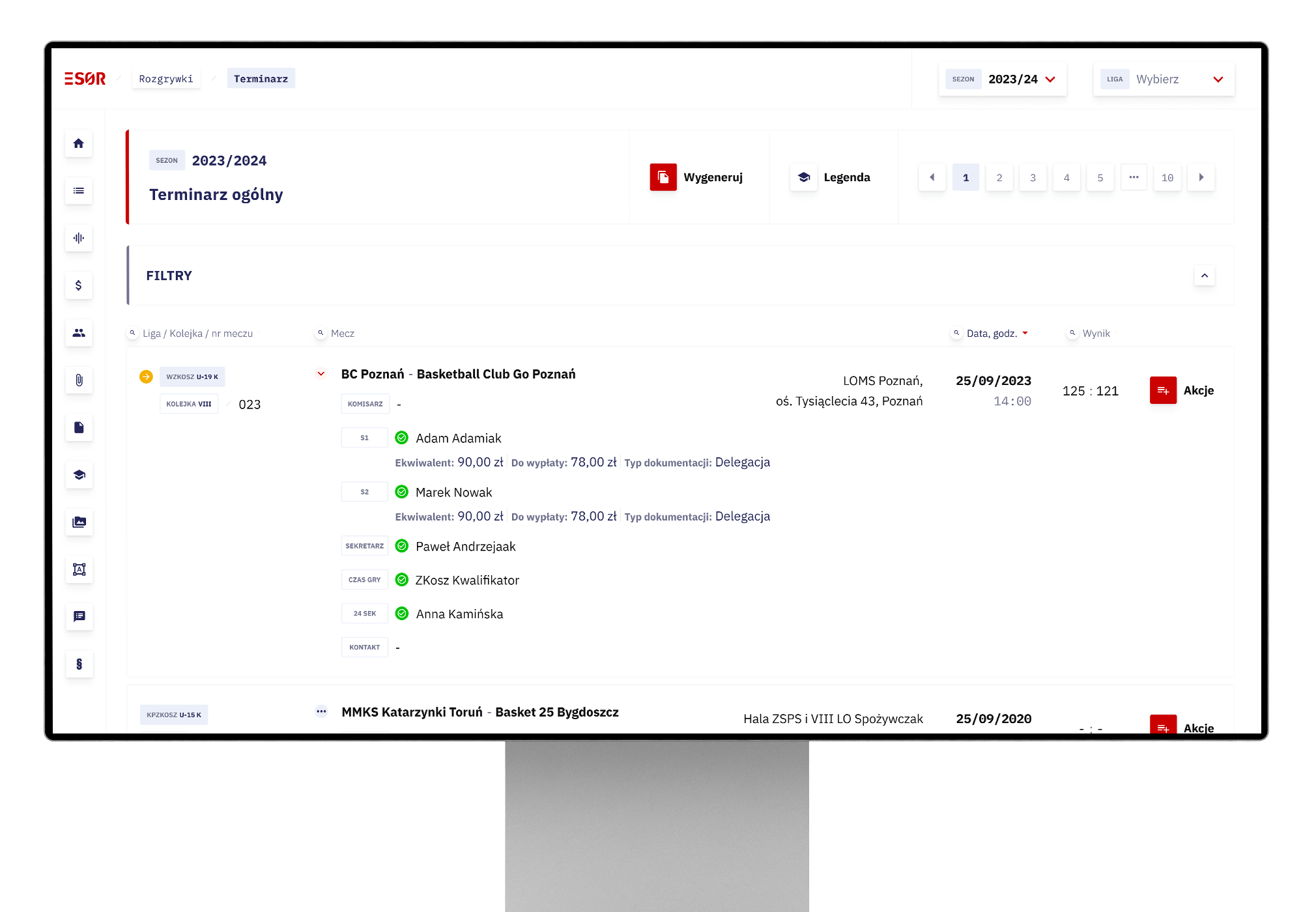Screen dimensions: 1316x912
Task: Collapse the FILTRY panel
Action: [x=1204, y=276]
